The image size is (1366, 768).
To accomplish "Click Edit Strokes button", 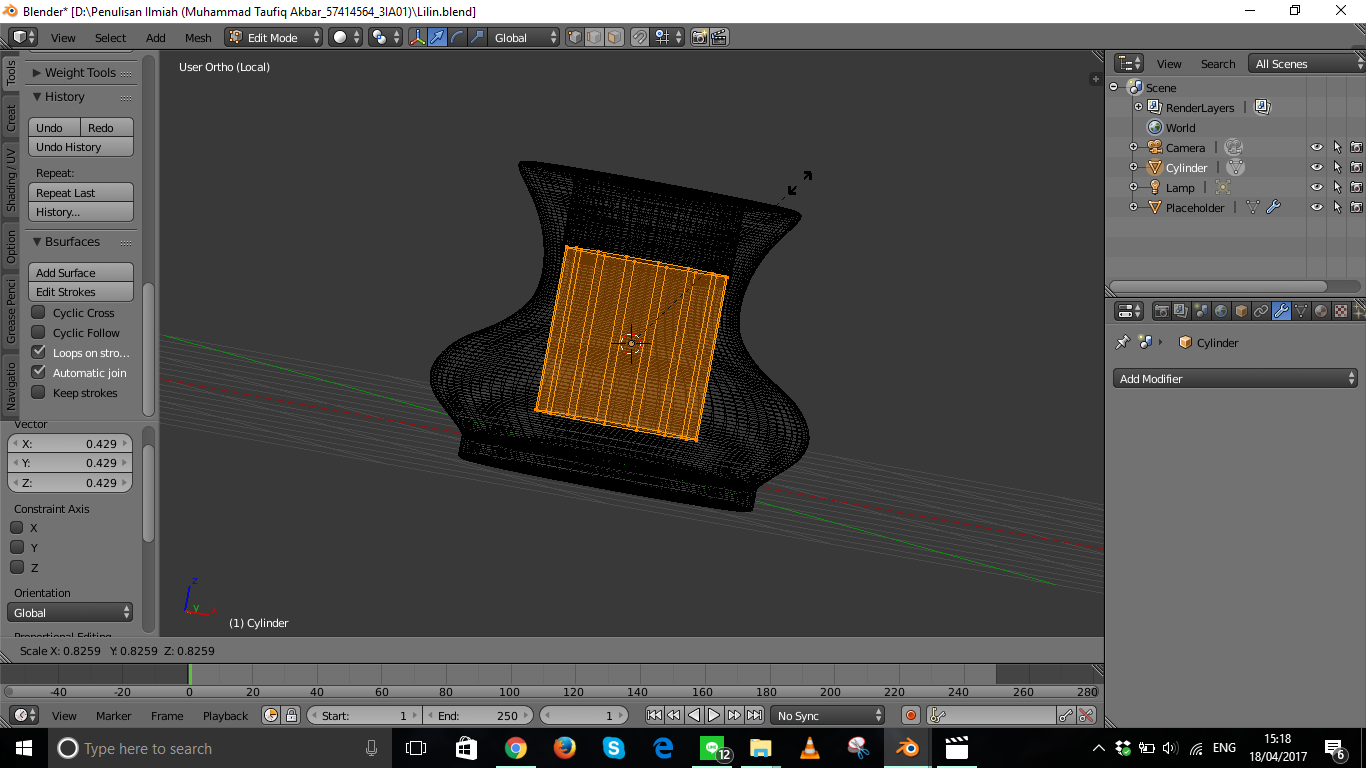I will coord(81,292).
